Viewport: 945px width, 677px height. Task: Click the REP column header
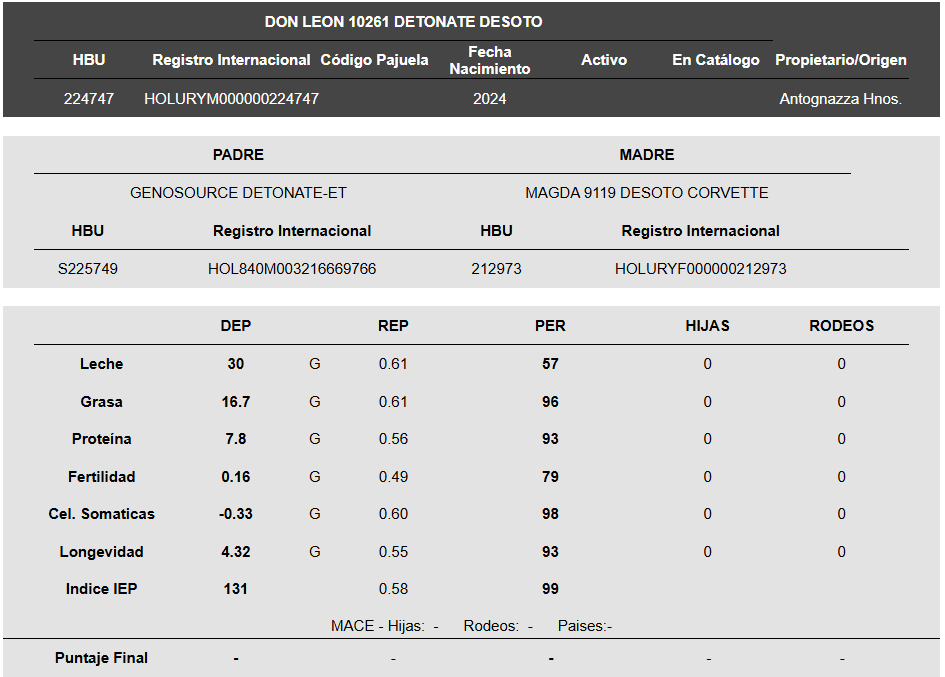click(393, 326)
